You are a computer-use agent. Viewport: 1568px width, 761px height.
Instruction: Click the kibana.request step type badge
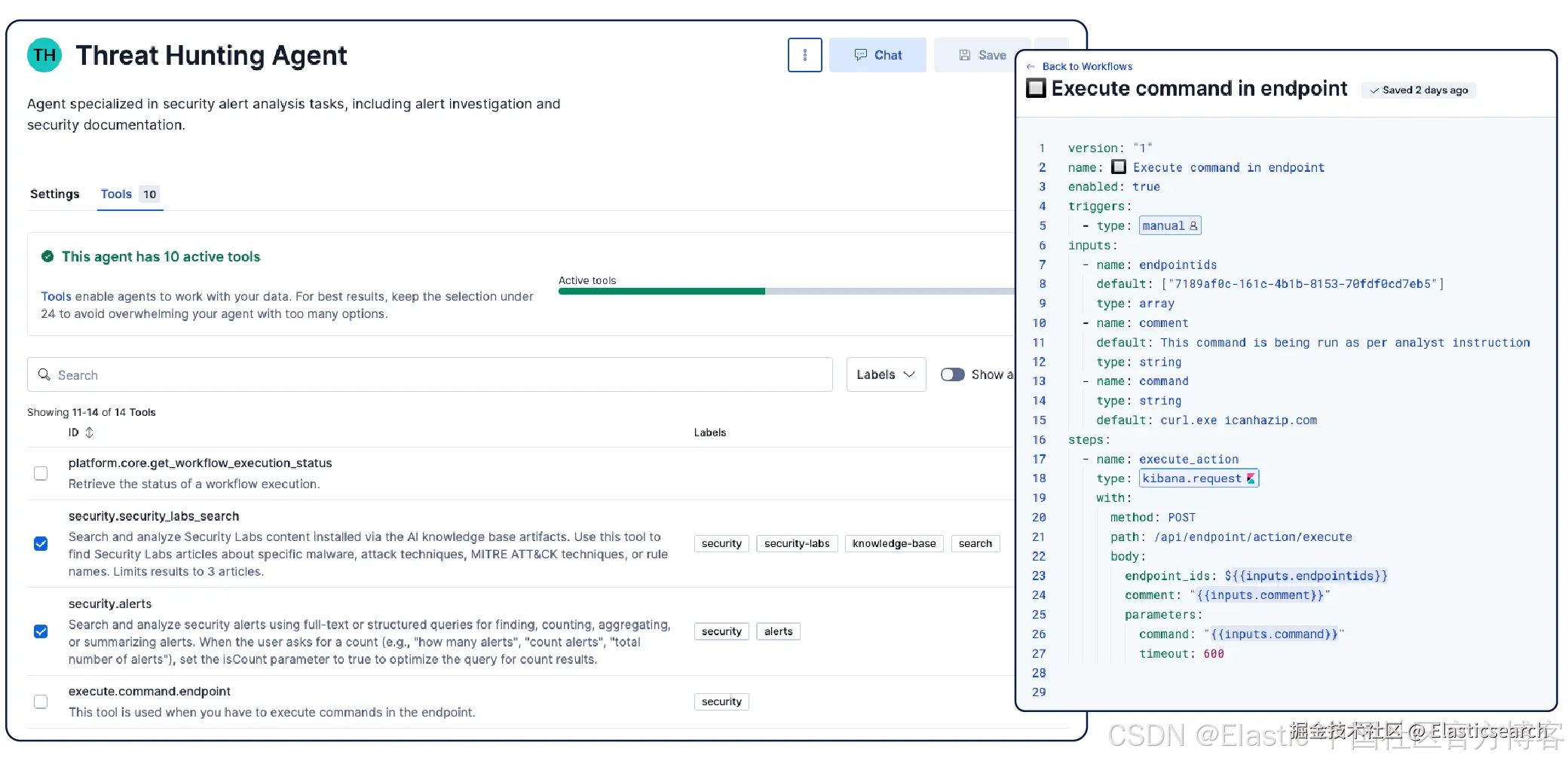tap(1199, 478)
